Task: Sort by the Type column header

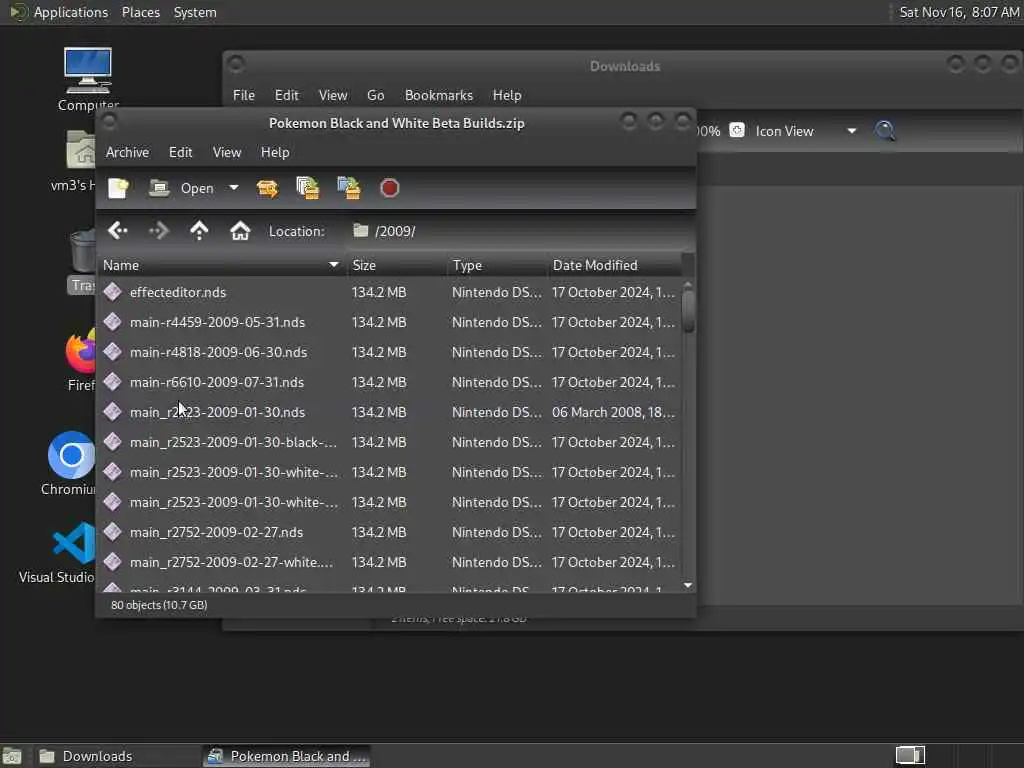Action: 496,265
